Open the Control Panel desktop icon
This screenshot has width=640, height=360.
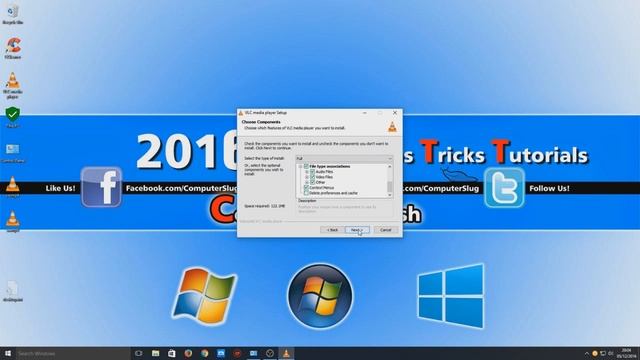(x=13, y=152)
